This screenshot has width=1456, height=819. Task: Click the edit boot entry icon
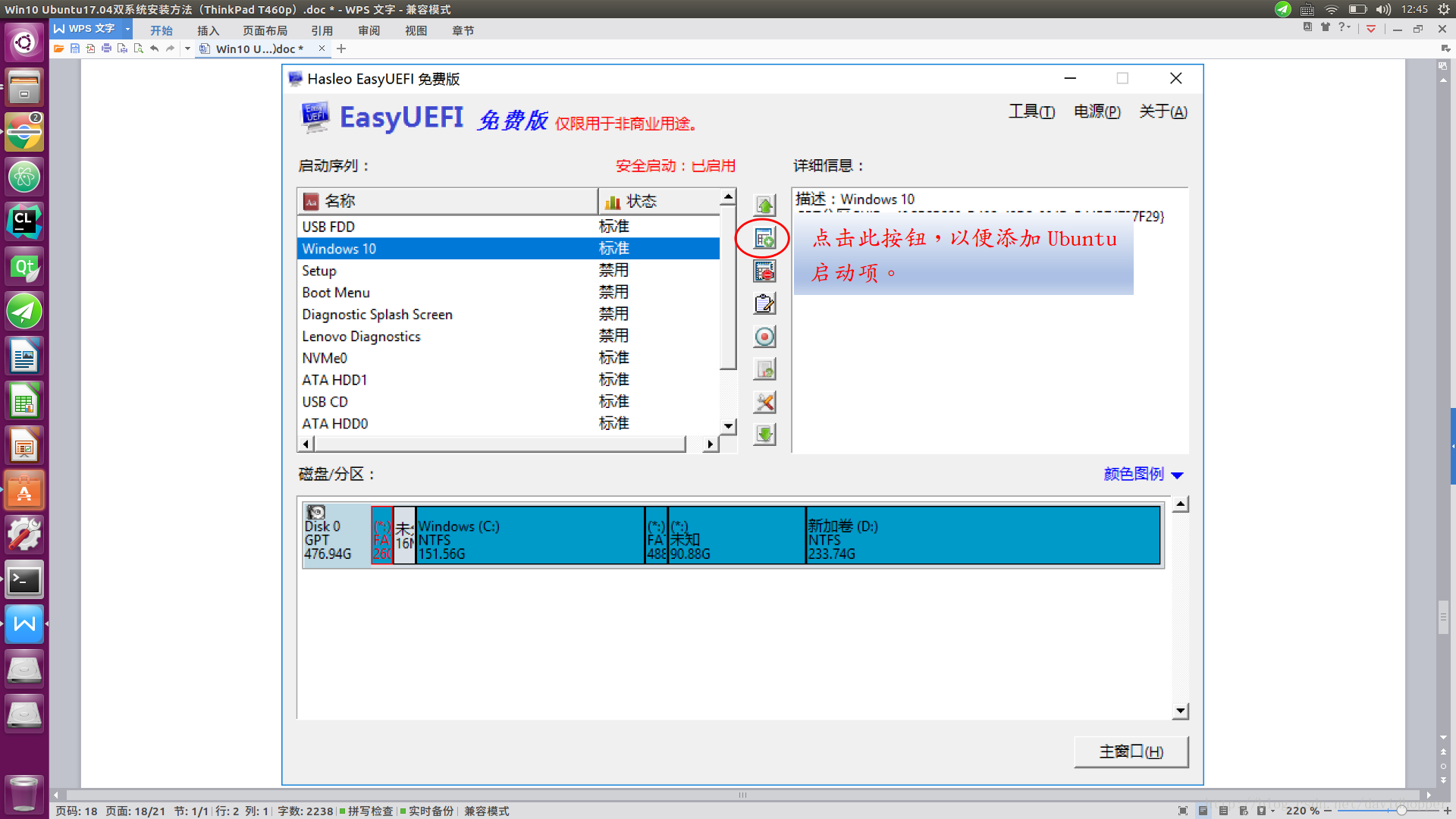click(x=764, y=304)
